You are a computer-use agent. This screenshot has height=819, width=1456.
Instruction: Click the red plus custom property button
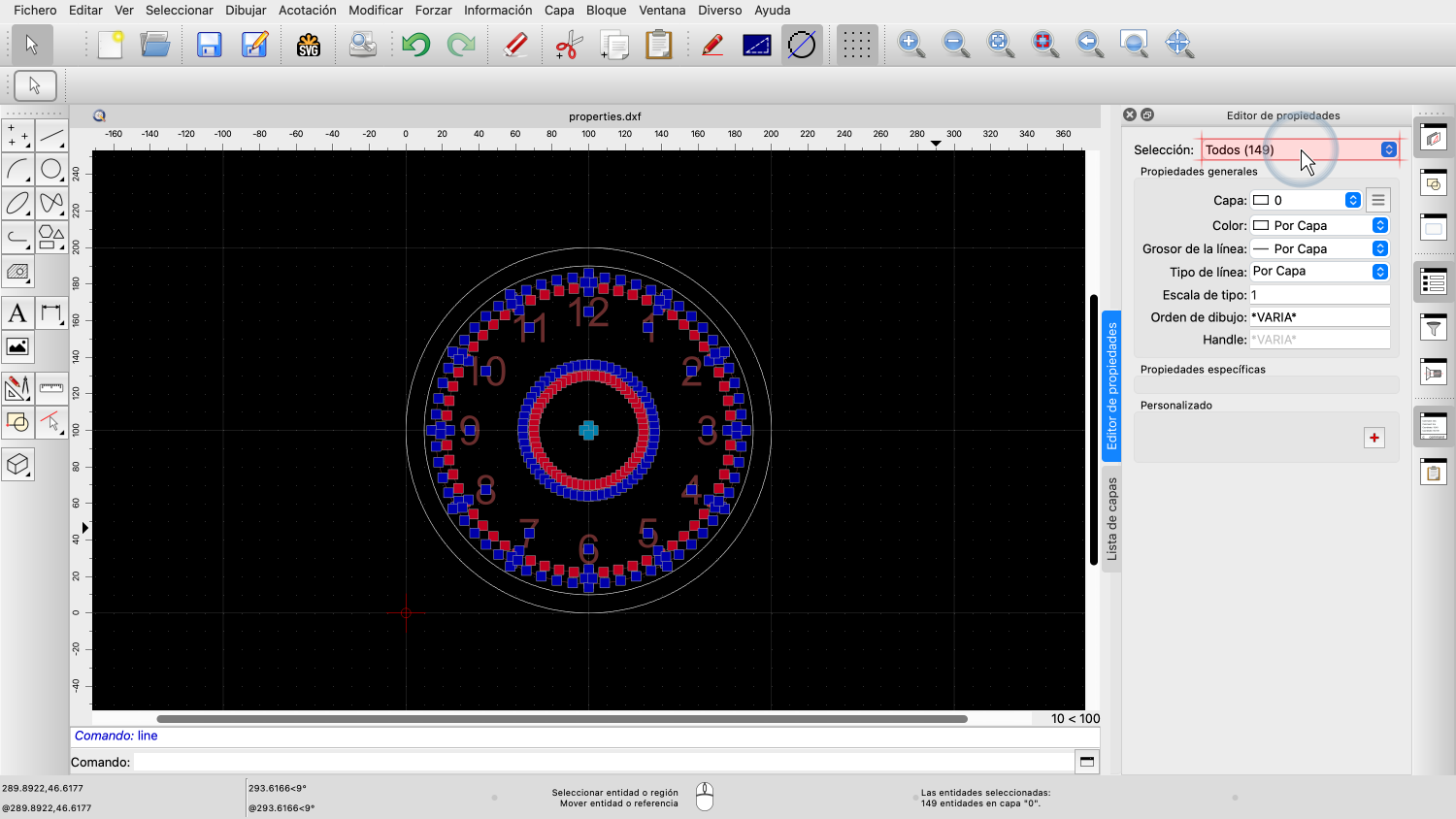(1374, 438)
